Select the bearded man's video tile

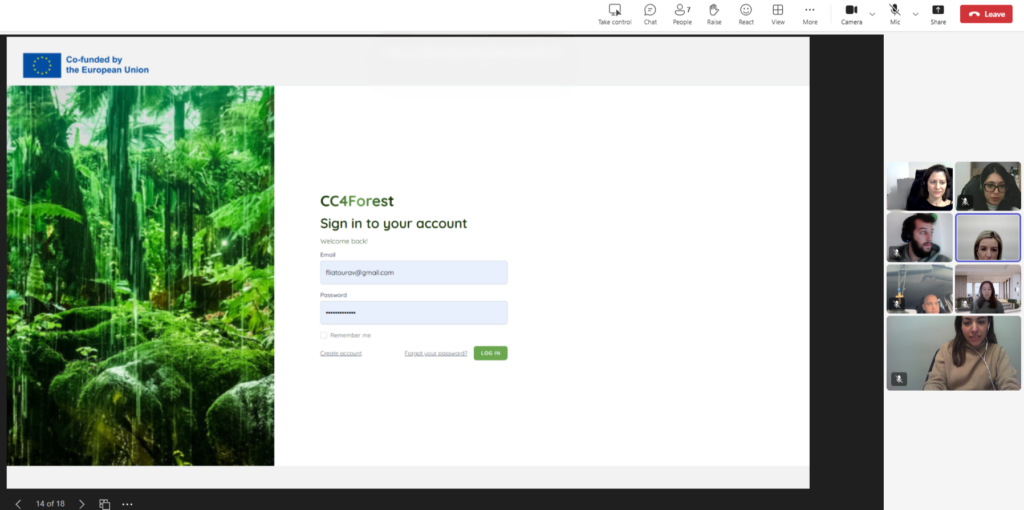click(x=920, y=237)
